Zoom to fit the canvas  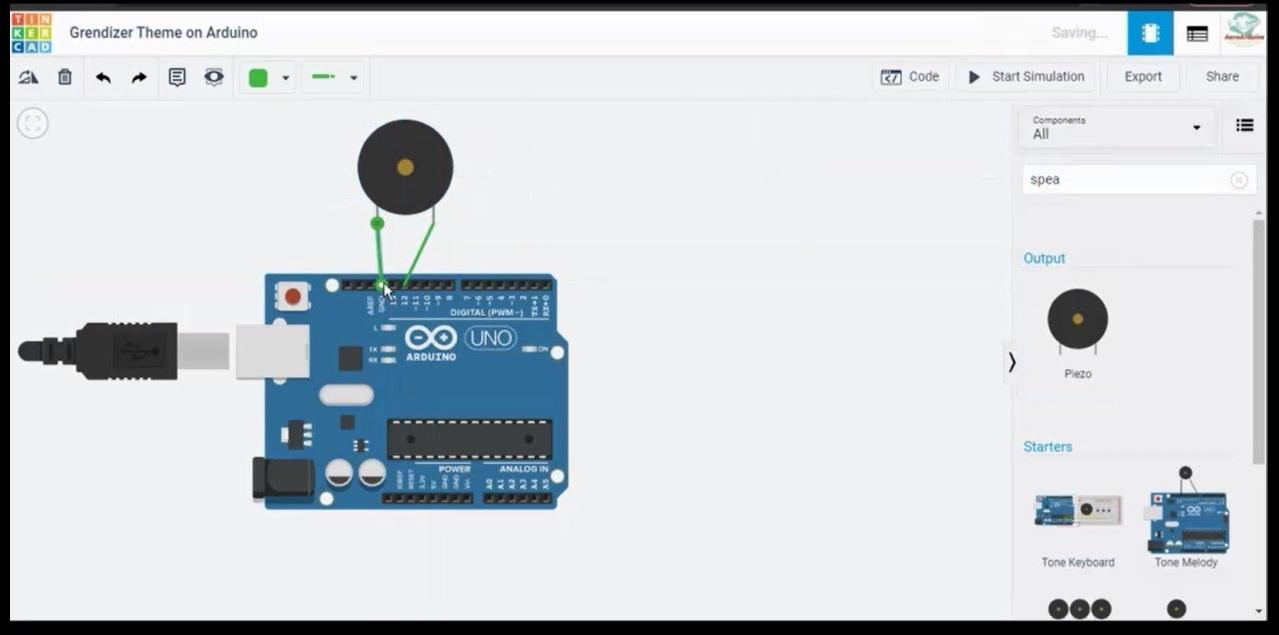coord(33,123)
